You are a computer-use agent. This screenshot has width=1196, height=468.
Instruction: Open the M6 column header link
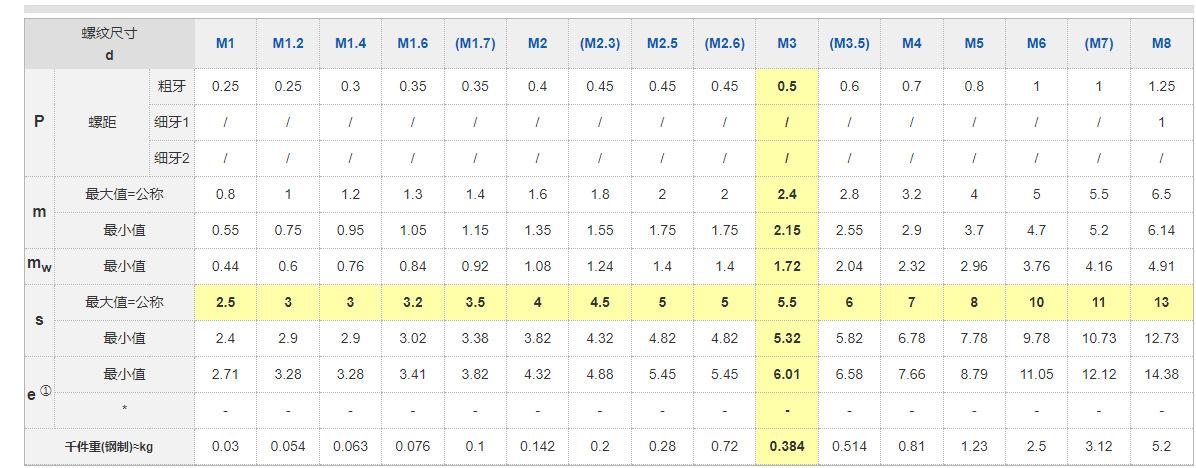(x=1036, y=44)
